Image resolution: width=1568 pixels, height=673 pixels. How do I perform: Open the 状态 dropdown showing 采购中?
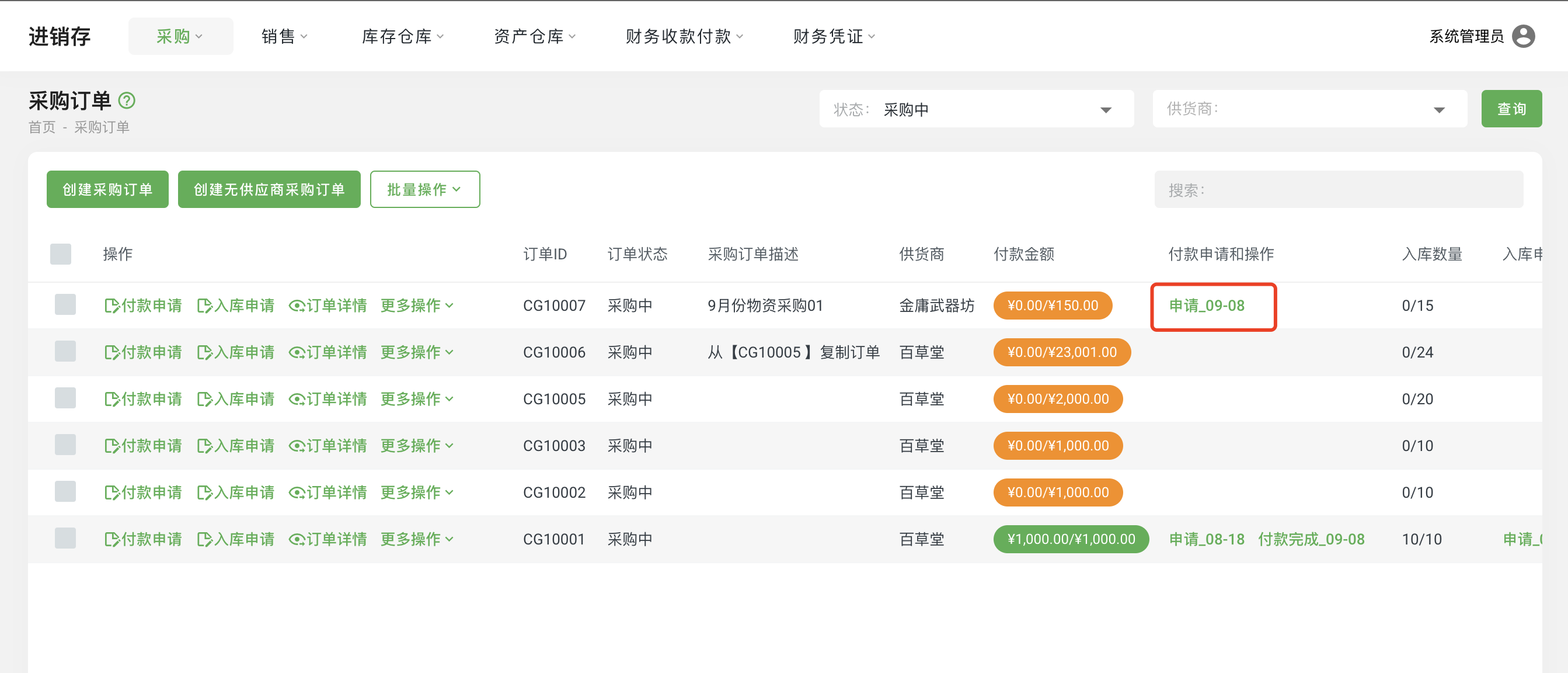tap(976, 109)
